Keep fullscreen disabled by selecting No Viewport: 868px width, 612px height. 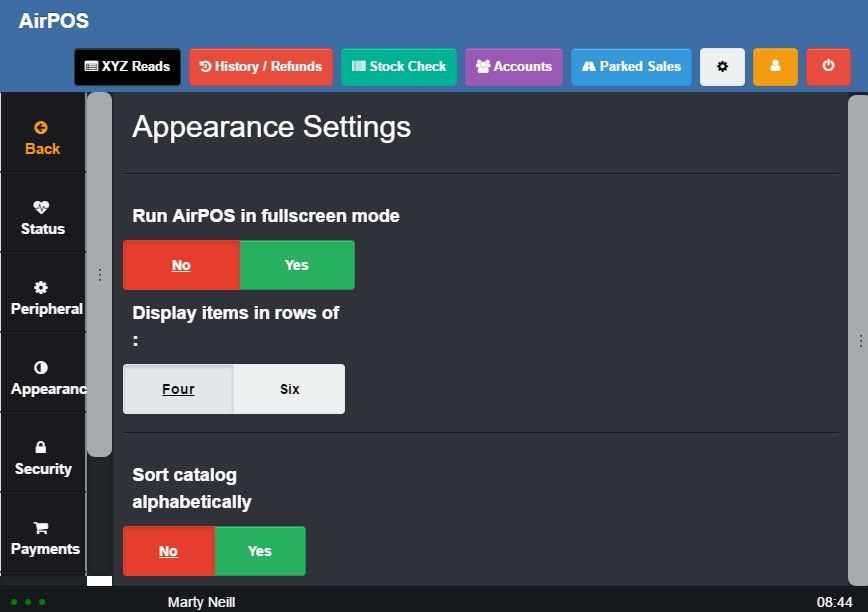pyautogui.click(x=181, y=265)
